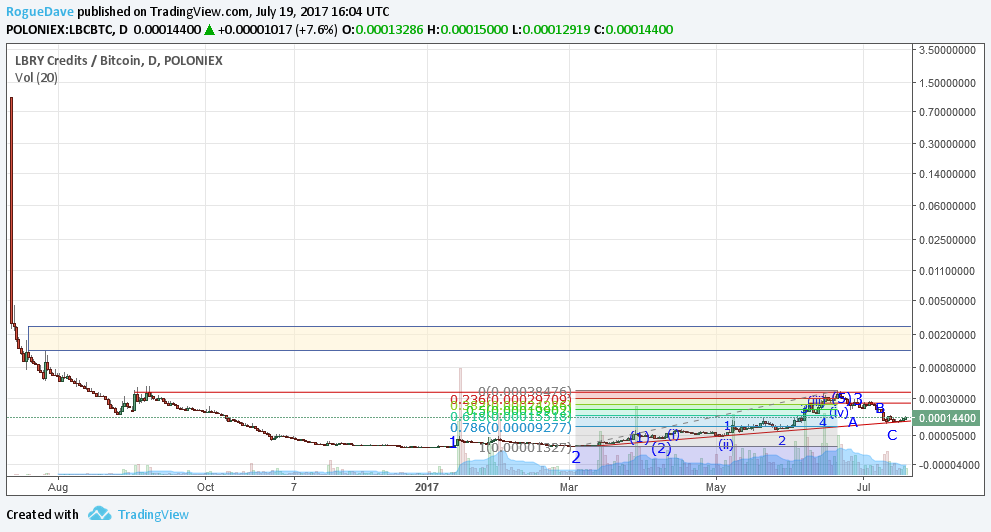Click the 3.50000000 price axis label
The width and height of the screenshot is (991, 532).
click(x=947, y=50)
